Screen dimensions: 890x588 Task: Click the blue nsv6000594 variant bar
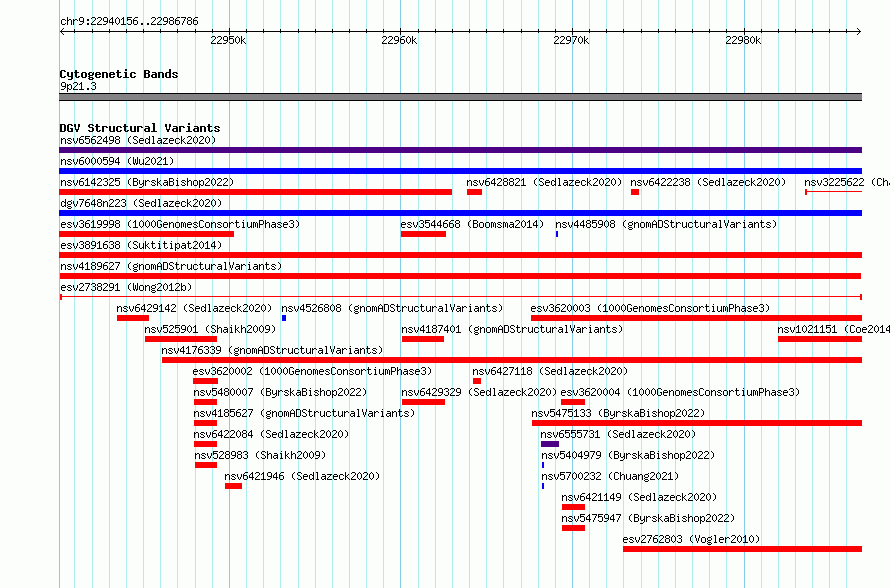[x=460, y=171]
